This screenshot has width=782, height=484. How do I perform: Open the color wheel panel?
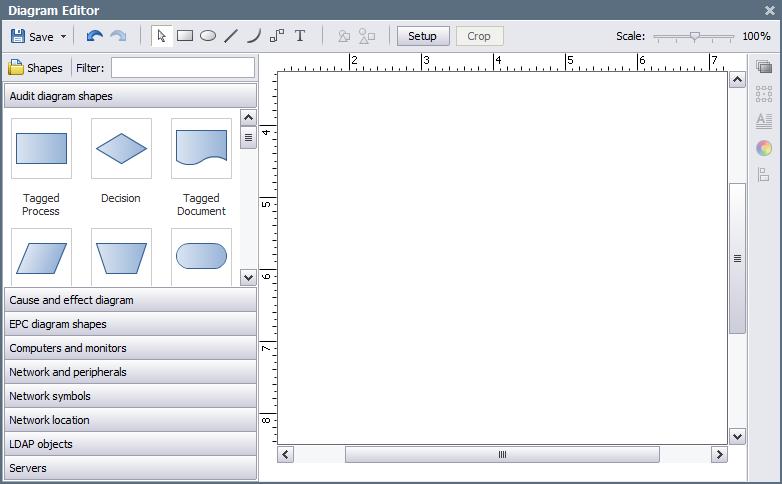pos(764,148)
